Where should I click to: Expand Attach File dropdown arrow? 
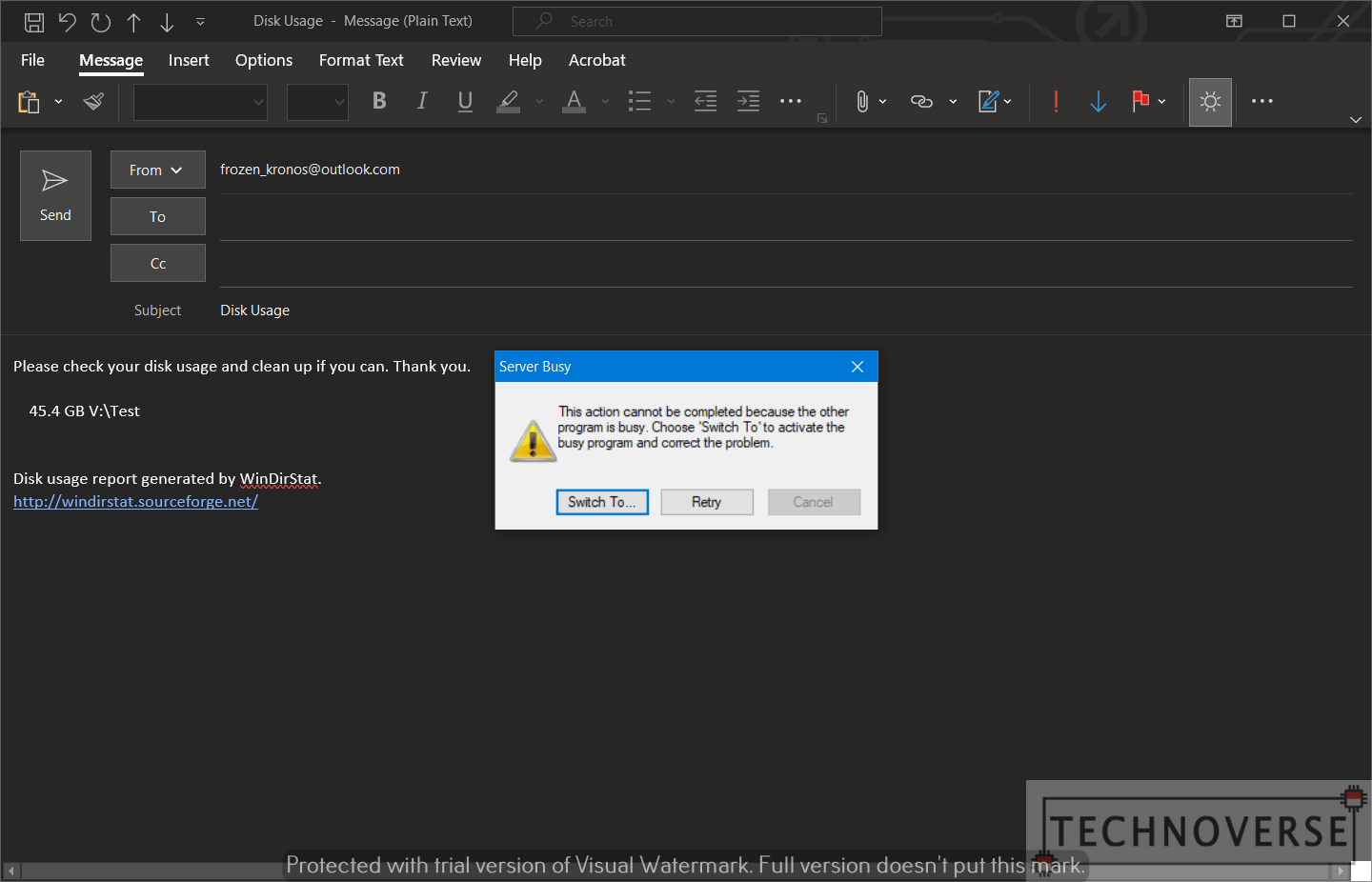click(x=883, y=101)
